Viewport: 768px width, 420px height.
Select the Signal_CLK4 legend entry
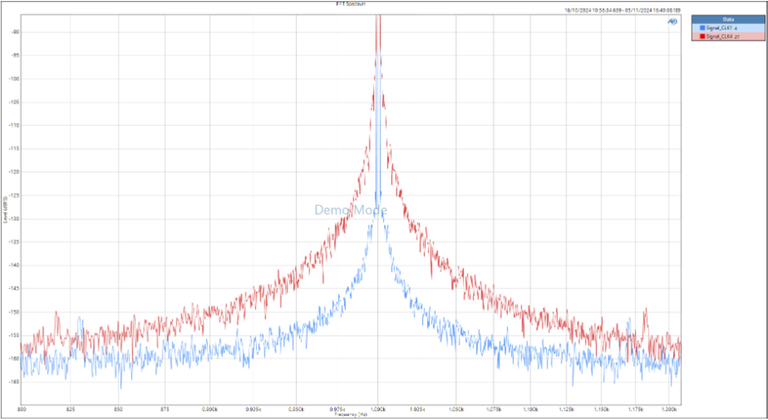click(x=728, y=36)
